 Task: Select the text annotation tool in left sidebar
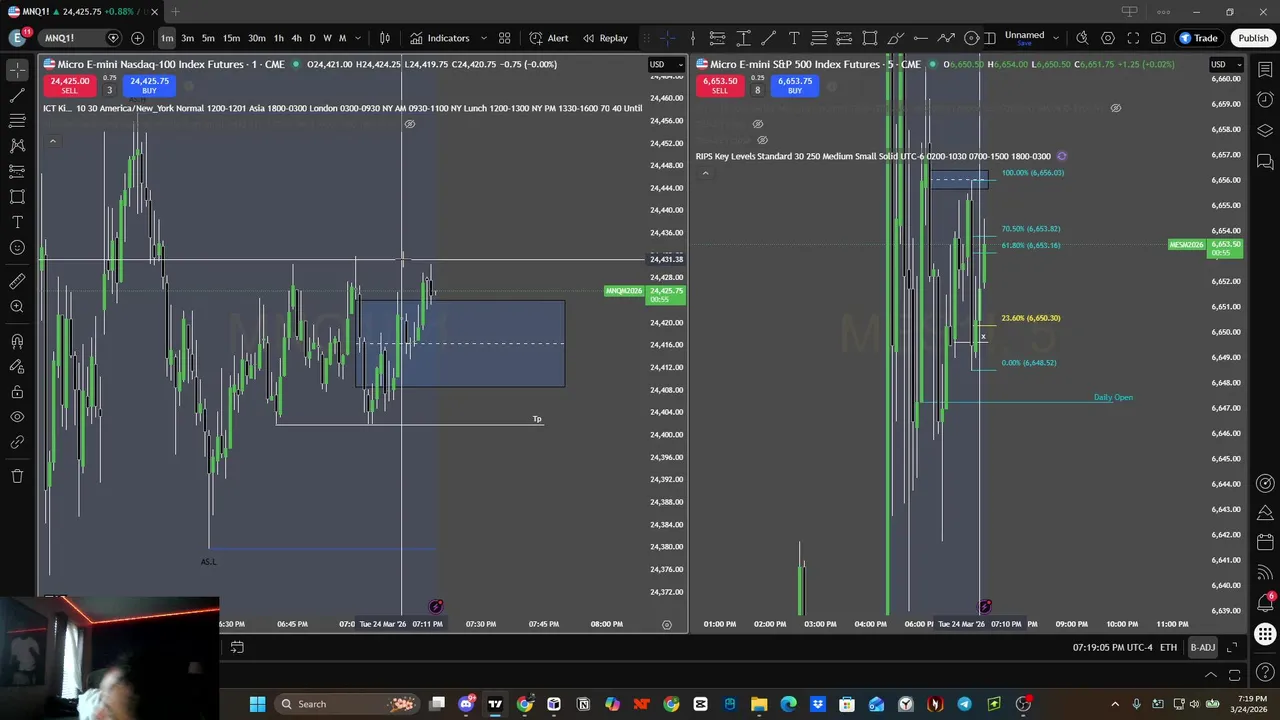click(17, 222)
